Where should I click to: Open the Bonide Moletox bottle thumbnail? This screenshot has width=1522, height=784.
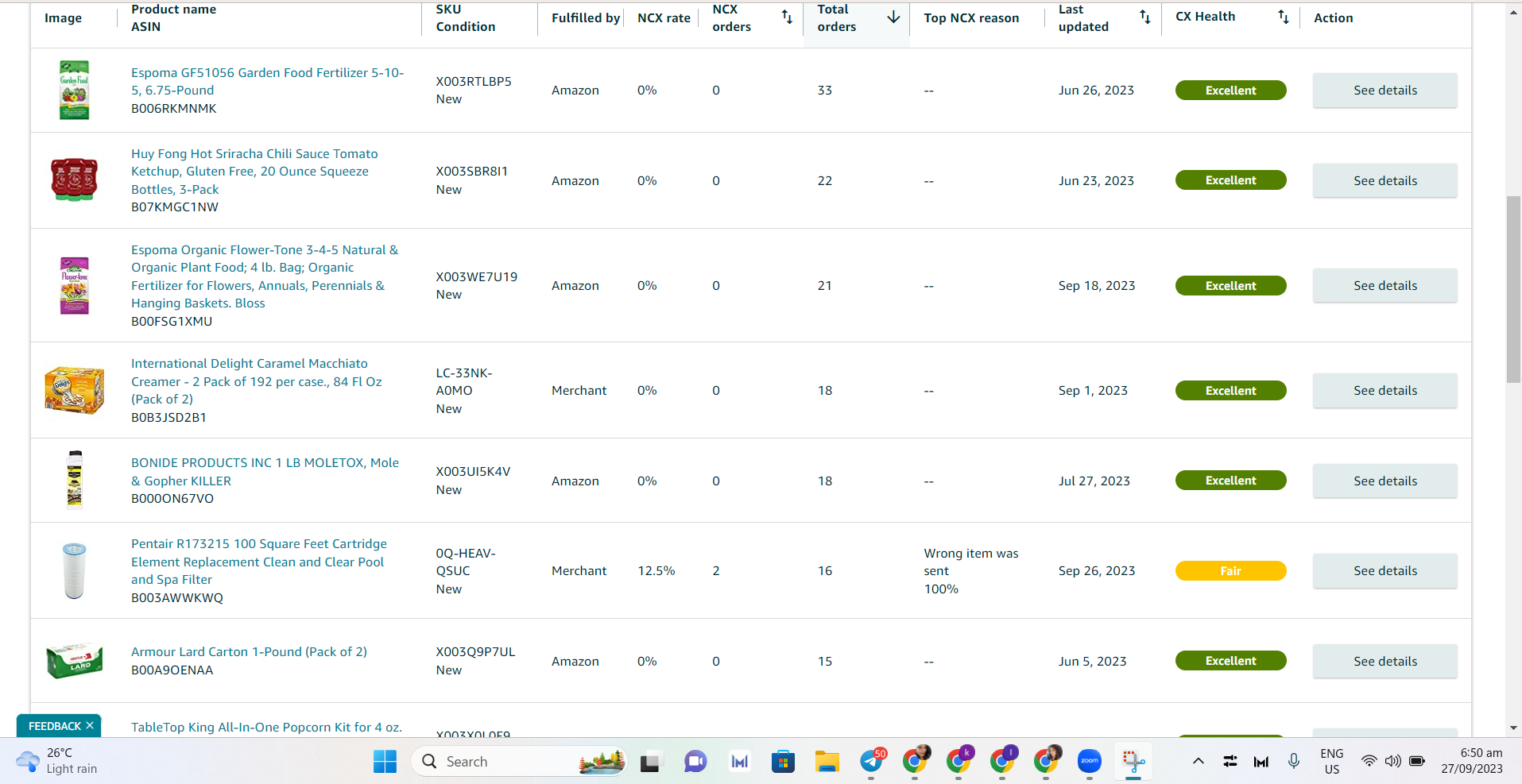pos(74,480)
